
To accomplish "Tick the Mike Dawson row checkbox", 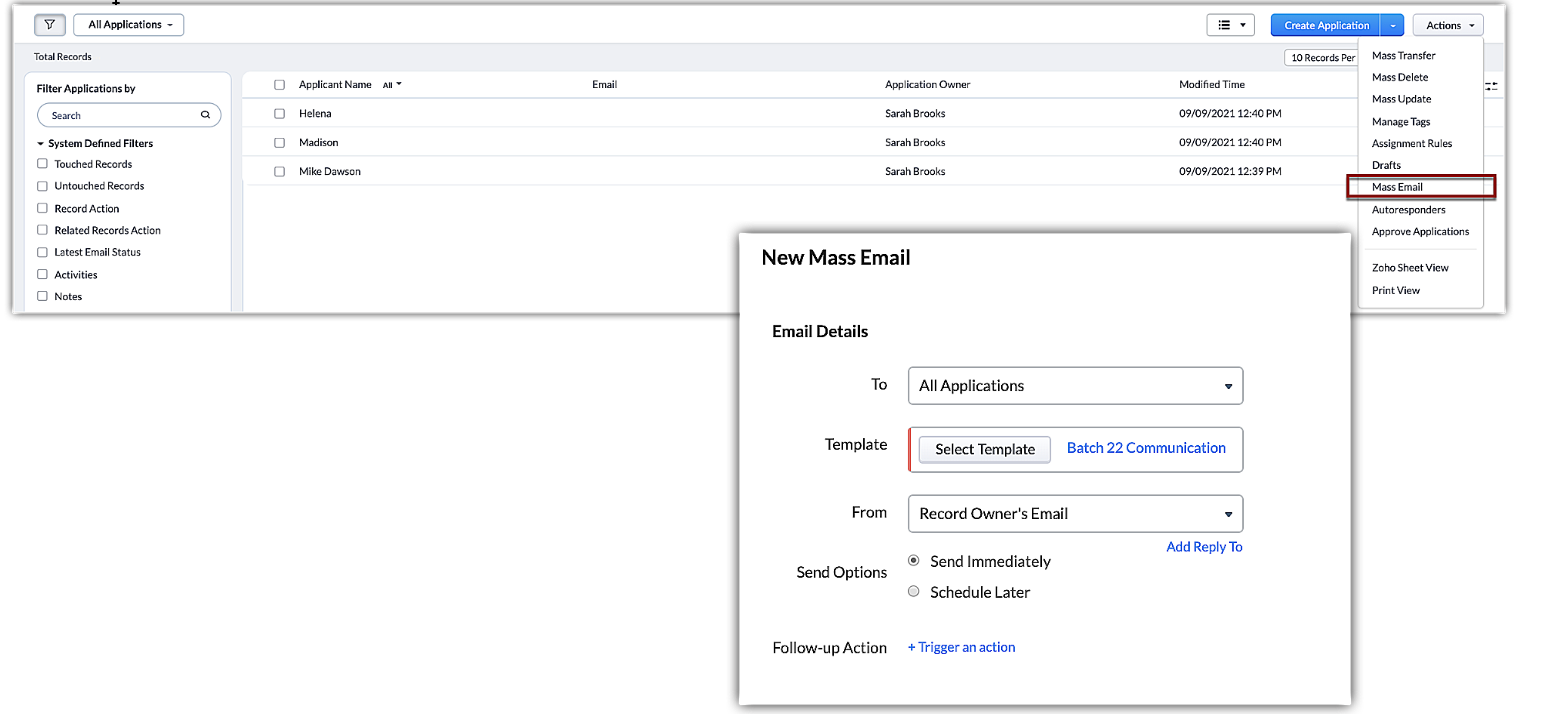I will coord(280,172).
